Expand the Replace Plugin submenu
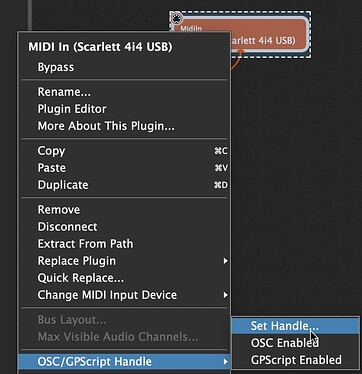 coord(125,261)
